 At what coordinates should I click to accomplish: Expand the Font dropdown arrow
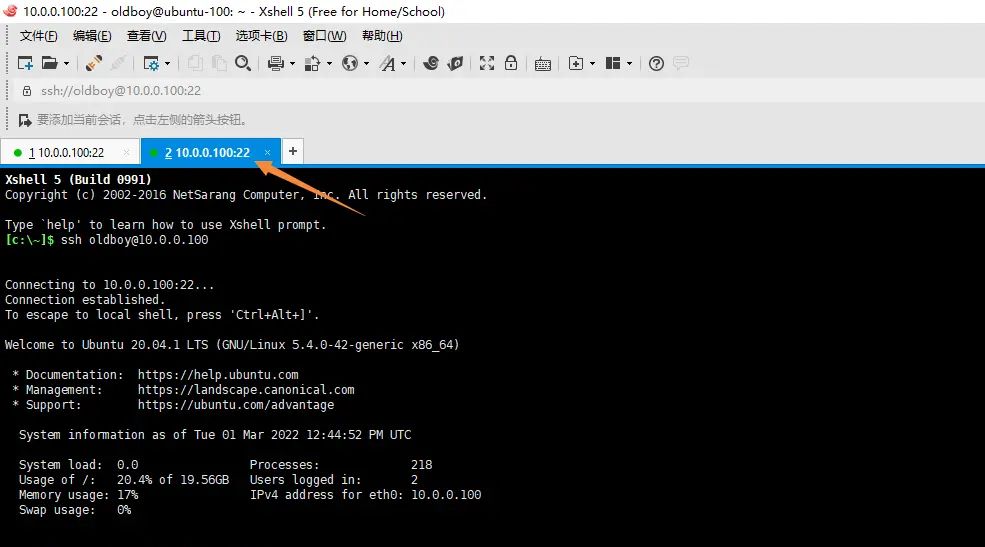click(x=403, y=63)
